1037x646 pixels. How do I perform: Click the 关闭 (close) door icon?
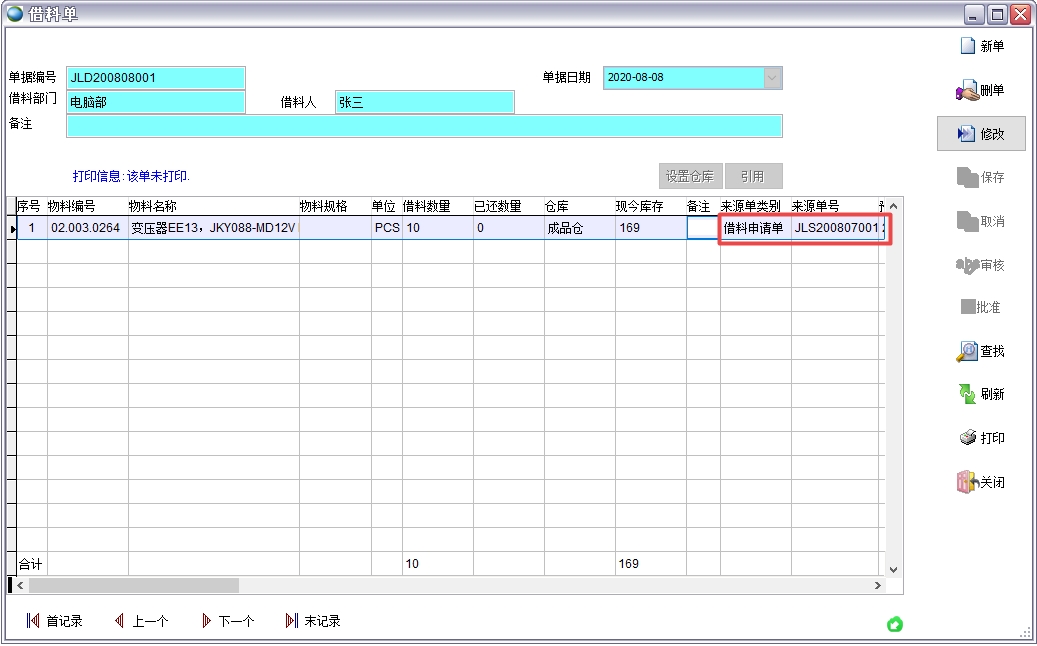click(967, 482)
